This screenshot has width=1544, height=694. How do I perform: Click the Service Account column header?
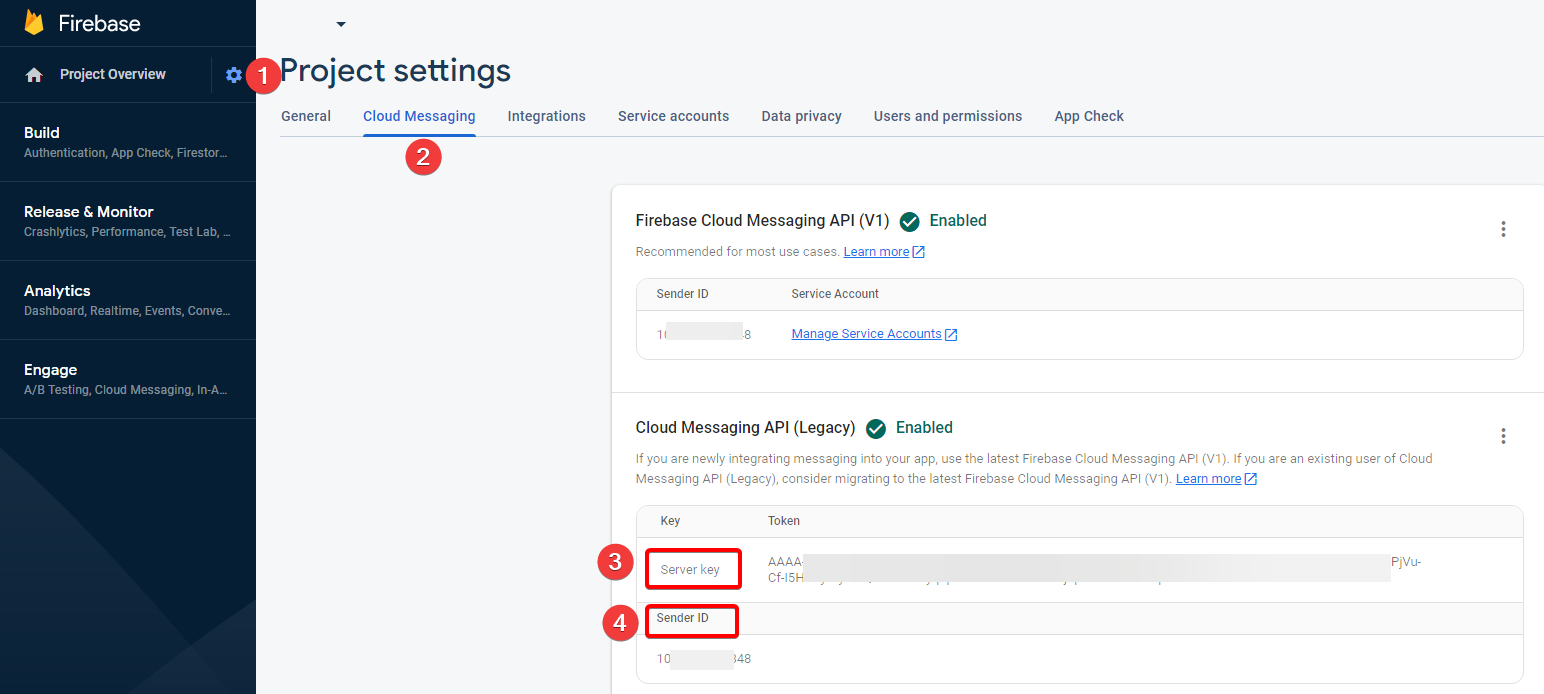(x=835, y=294)
